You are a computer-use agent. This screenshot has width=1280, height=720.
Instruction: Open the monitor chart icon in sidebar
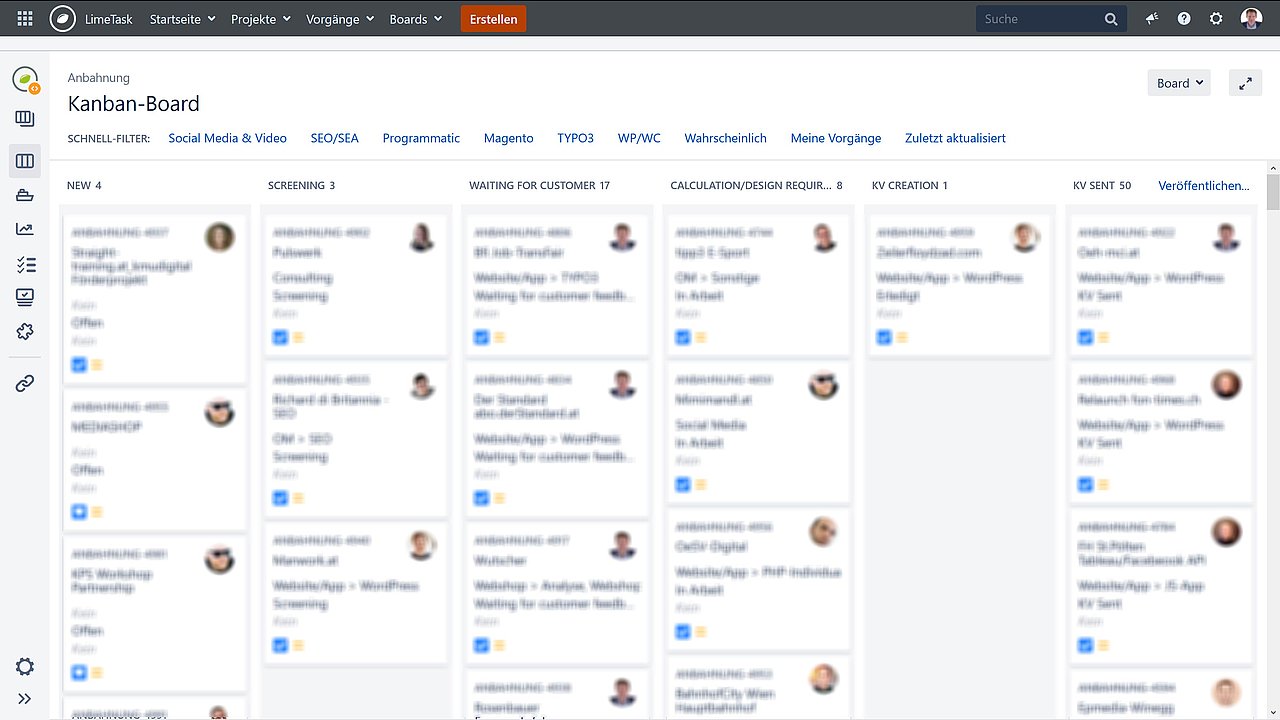(x=25, y=297)
